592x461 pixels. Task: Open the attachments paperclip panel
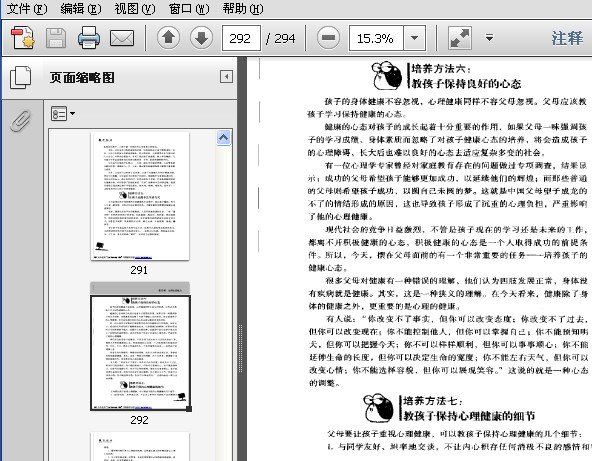(x=20, y=121)
